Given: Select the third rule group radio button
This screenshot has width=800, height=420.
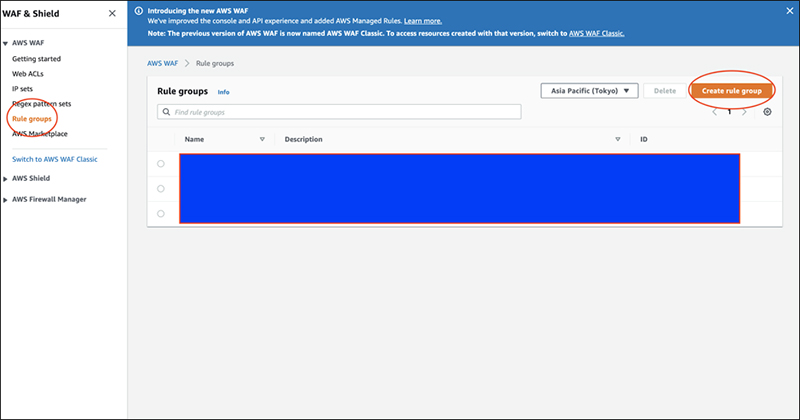Looking at the screenshot, I should coord(161,213).
